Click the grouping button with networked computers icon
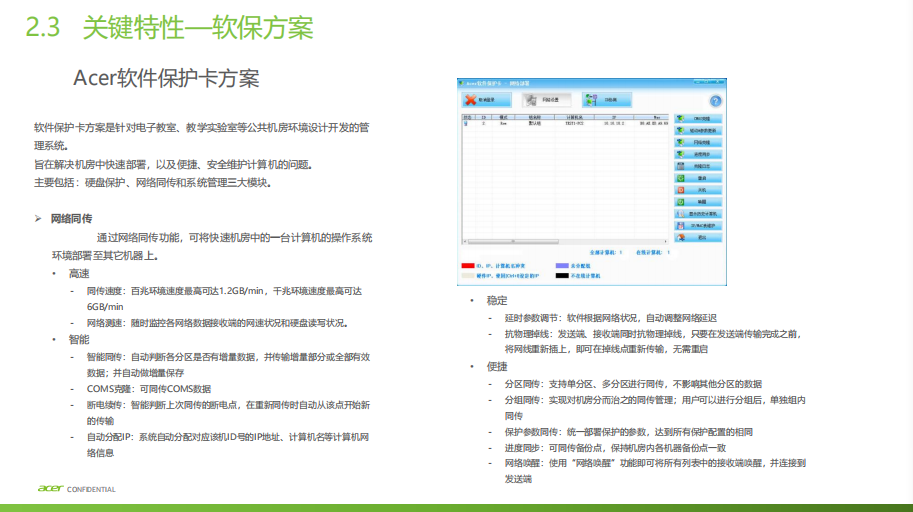Screen dimensions: 913x512 [606, 100]
